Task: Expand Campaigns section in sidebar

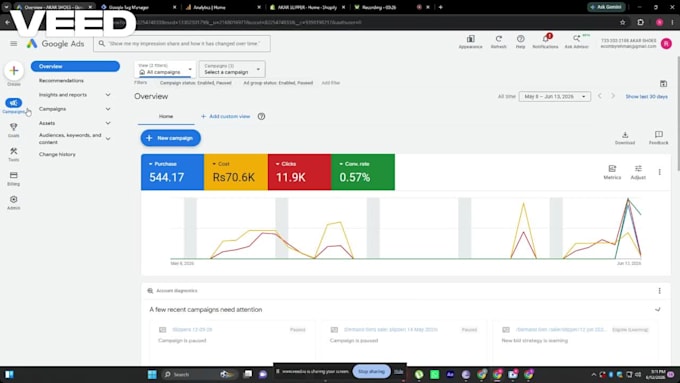Action: 108,109
